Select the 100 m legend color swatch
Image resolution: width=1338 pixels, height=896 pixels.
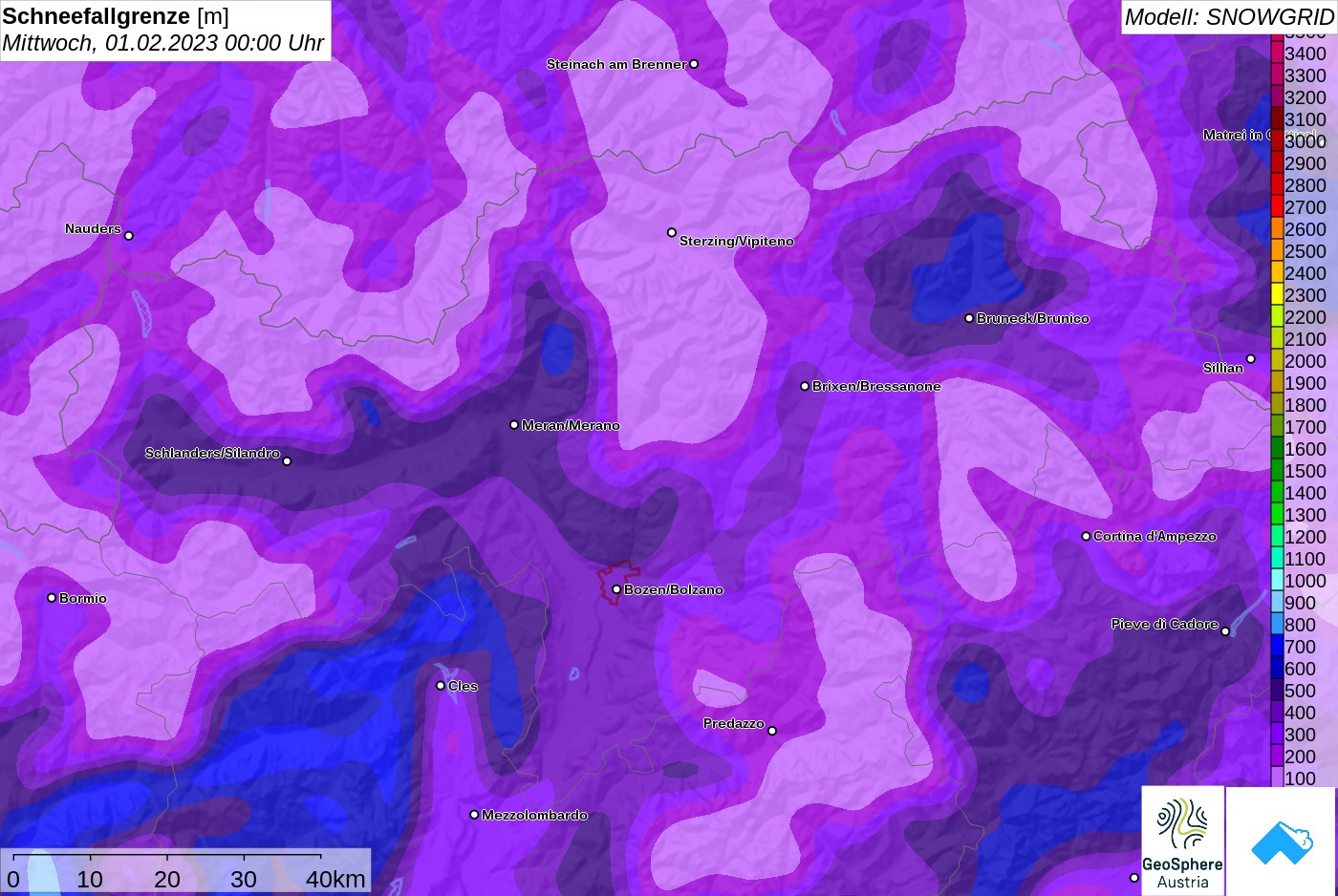(x=1277, y=778)
